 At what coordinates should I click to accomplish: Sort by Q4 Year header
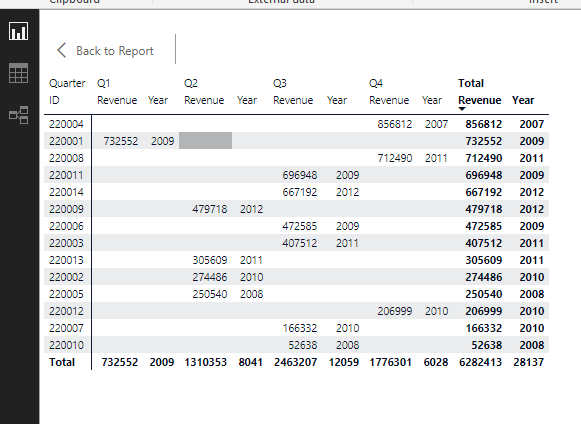[432, 100]
